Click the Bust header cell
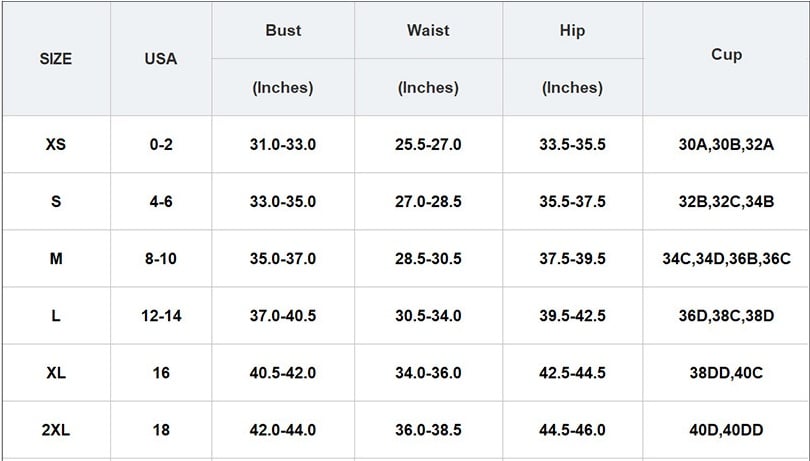810x461 pixels. (283, 30)
